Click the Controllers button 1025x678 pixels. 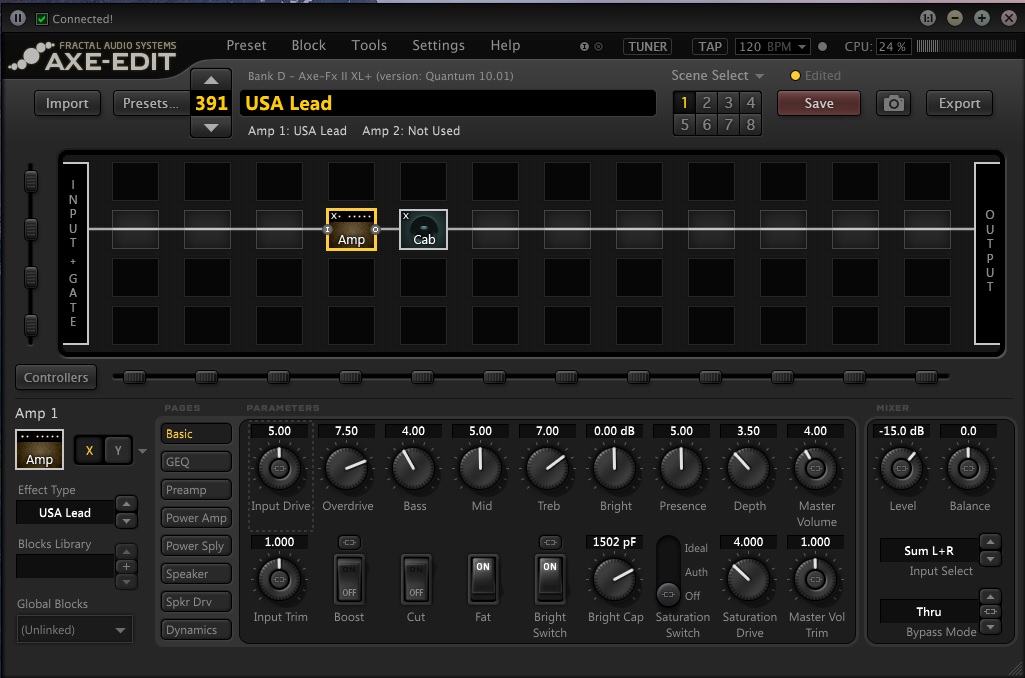coord(56,377)
